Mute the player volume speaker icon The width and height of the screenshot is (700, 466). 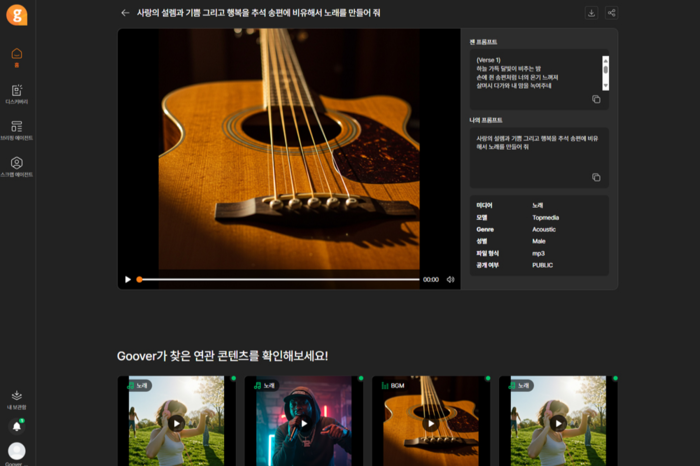coord(451,280)
